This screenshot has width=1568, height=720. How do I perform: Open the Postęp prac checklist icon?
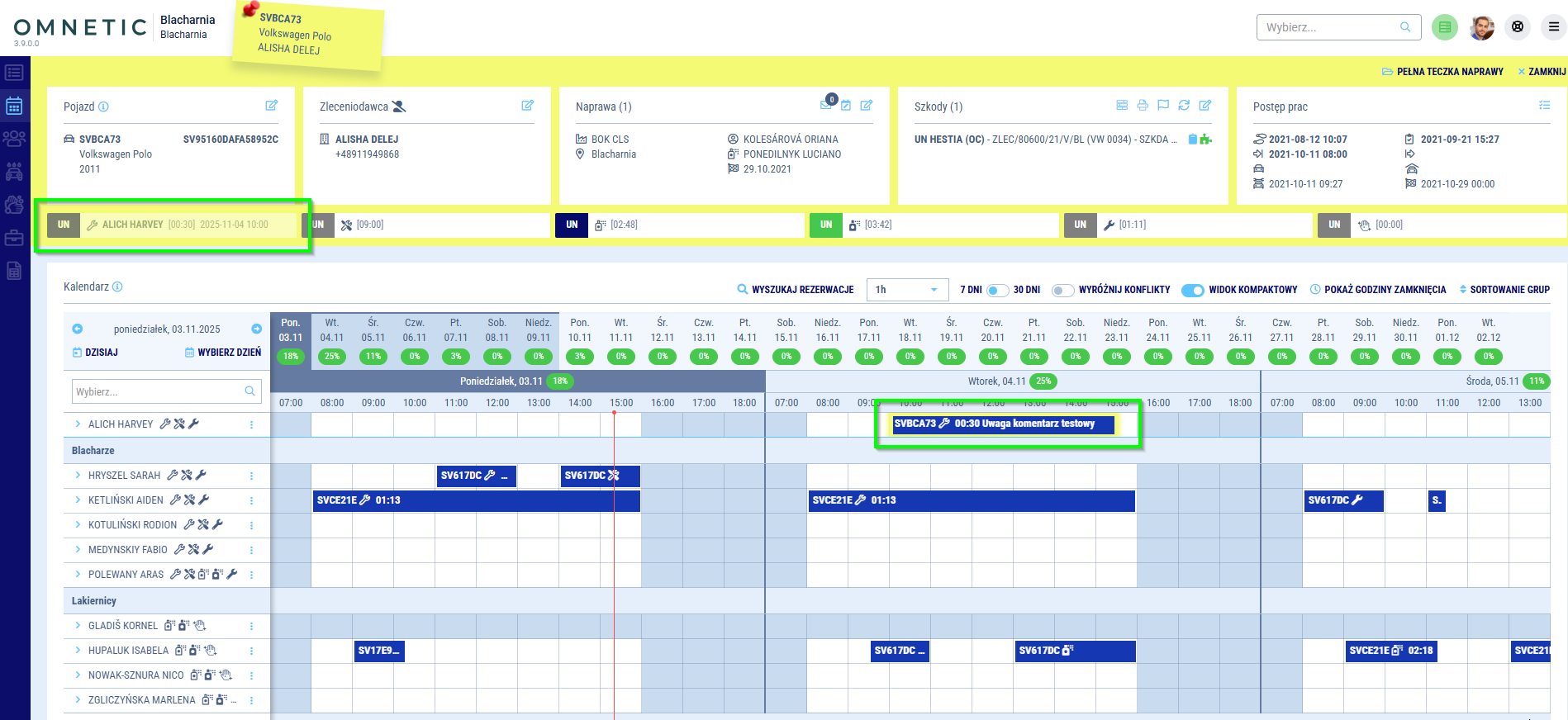(x=1544, y=106)
